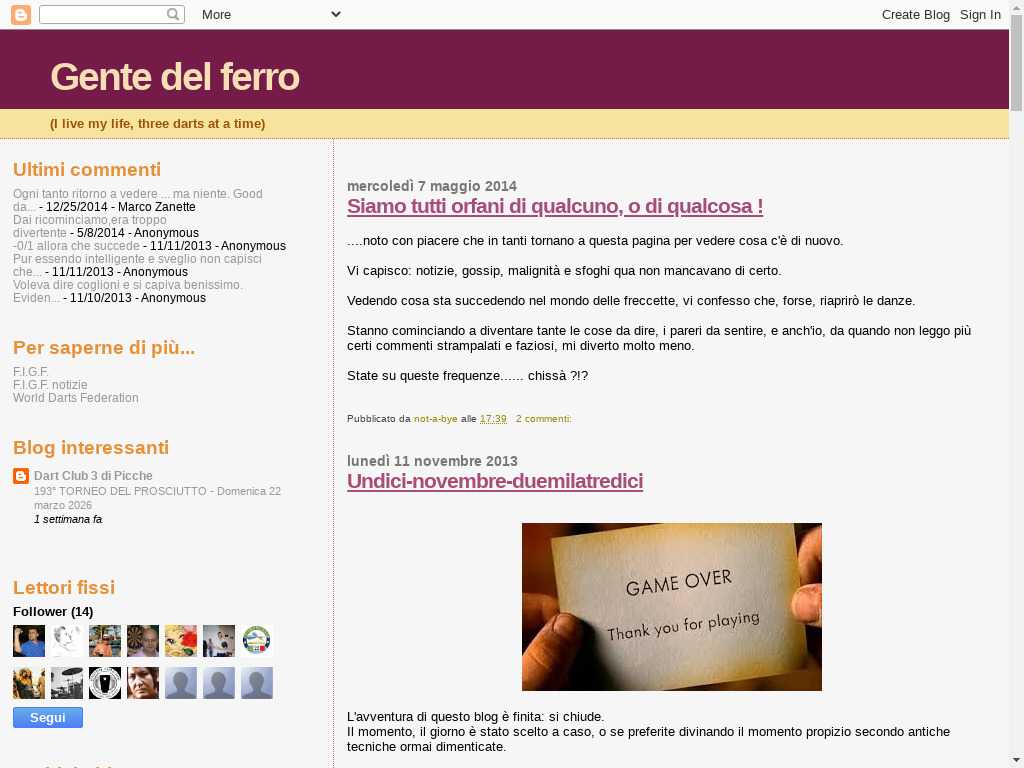Open the flower painting follower avatar
This screenshot has height=768, width=1024.
pos(181,641)
